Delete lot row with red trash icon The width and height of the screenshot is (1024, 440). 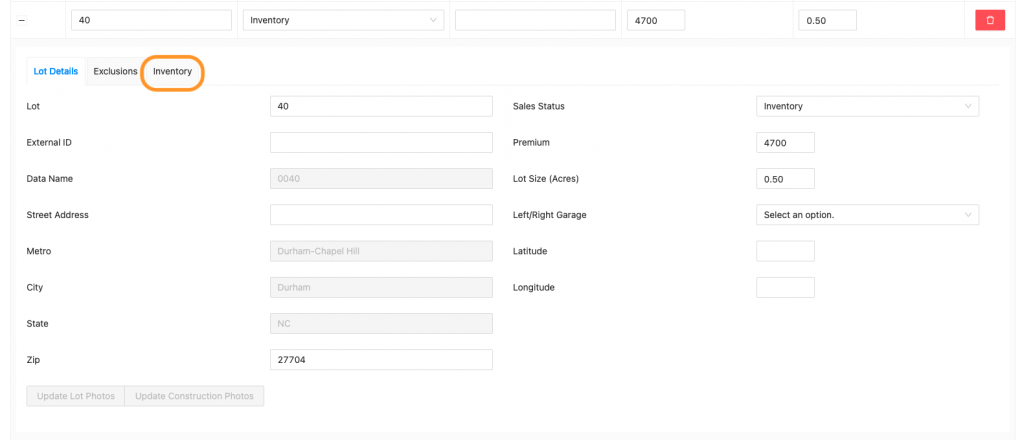(x=990, y=20)
